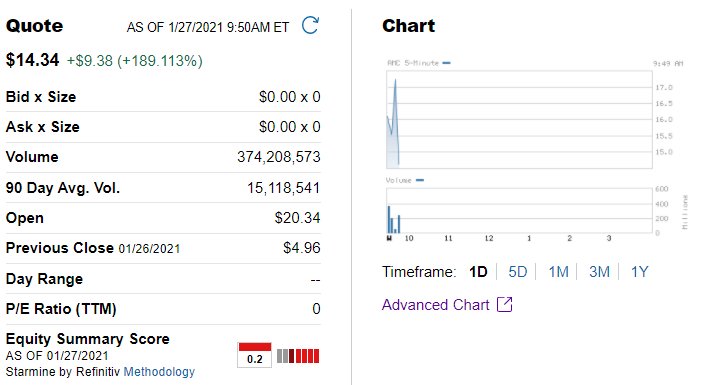Screen dimensions: 713x385
Task: Select the Volume value 374,208,573
Action: click(x=279, y=157)
